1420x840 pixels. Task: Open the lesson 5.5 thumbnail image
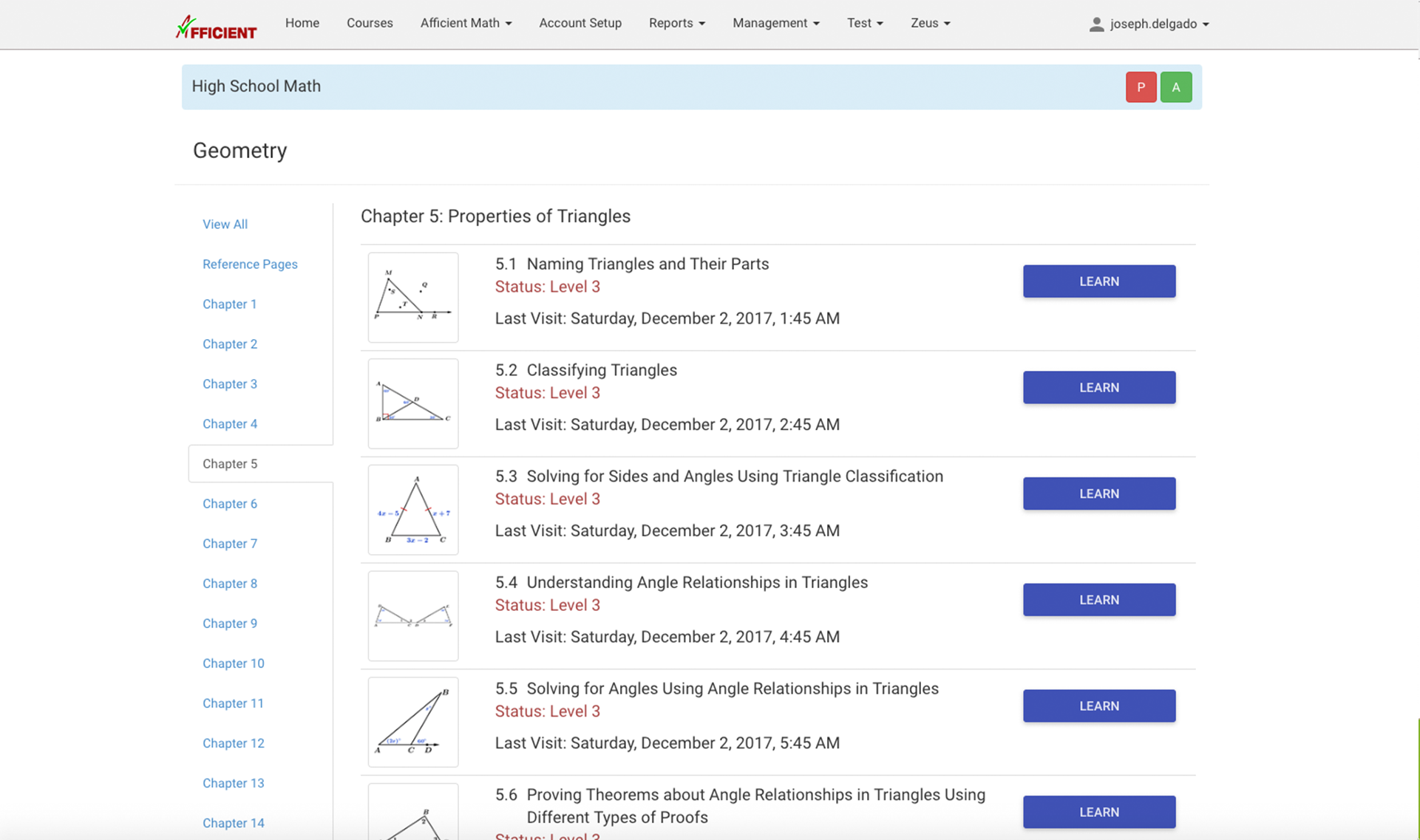413,722
